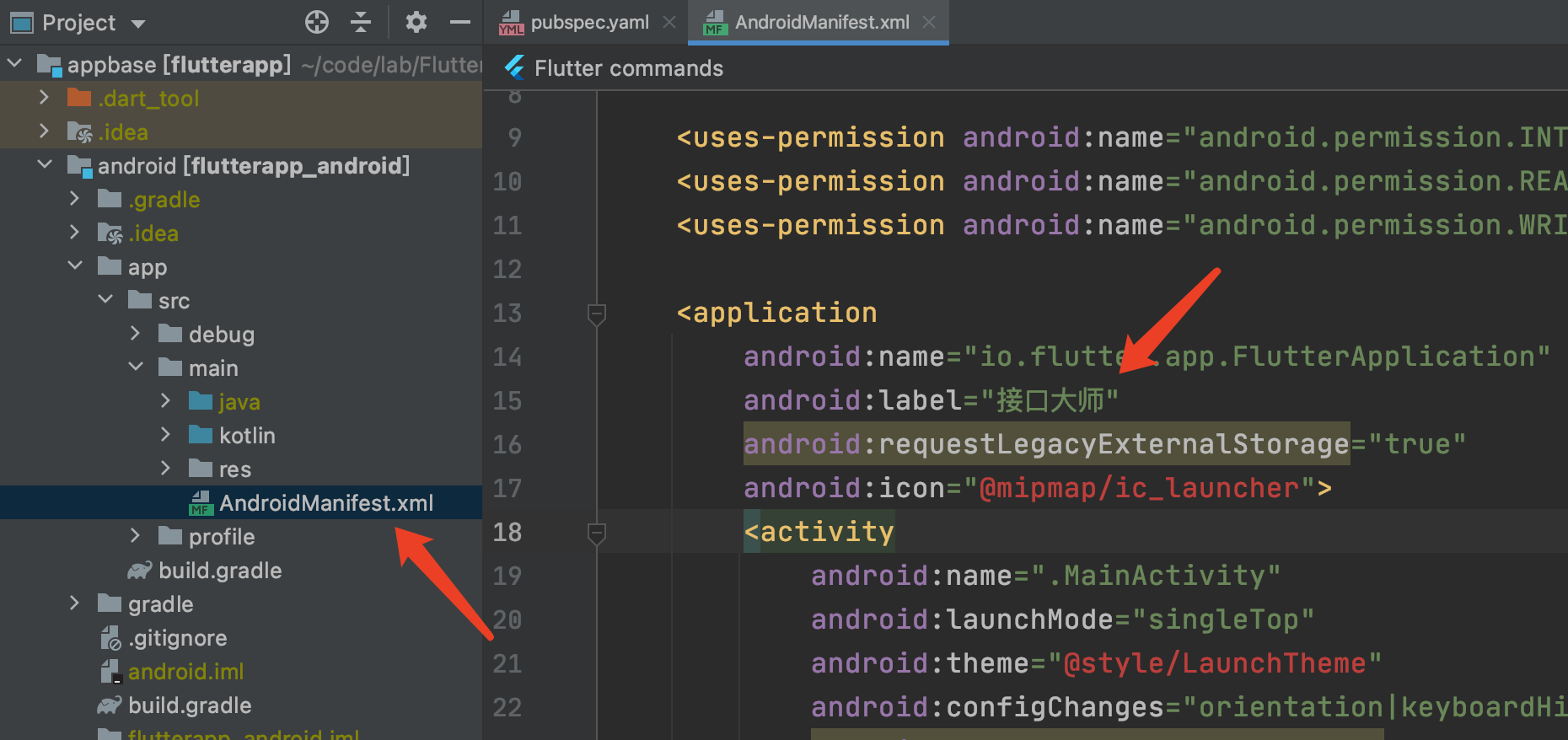Screen dimensions: 1568x740
Task: Toggle code fold marker at application line
Action: (596, 314)
